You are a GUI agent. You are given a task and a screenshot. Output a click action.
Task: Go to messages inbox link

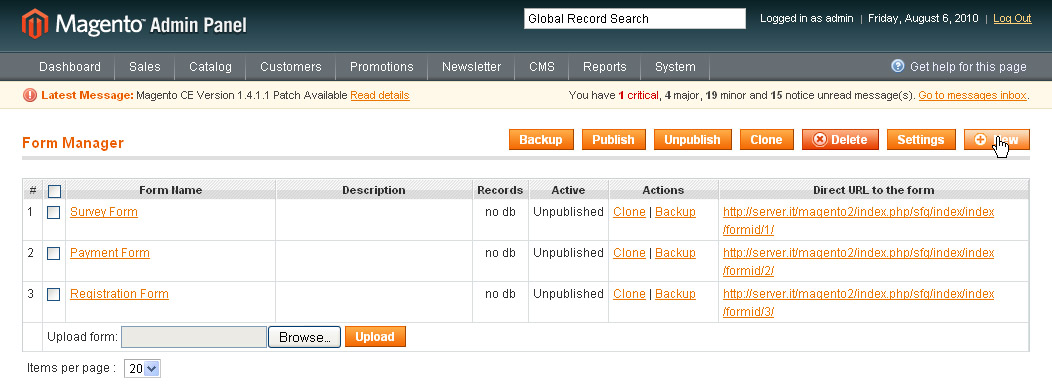(x=972, y=95)
